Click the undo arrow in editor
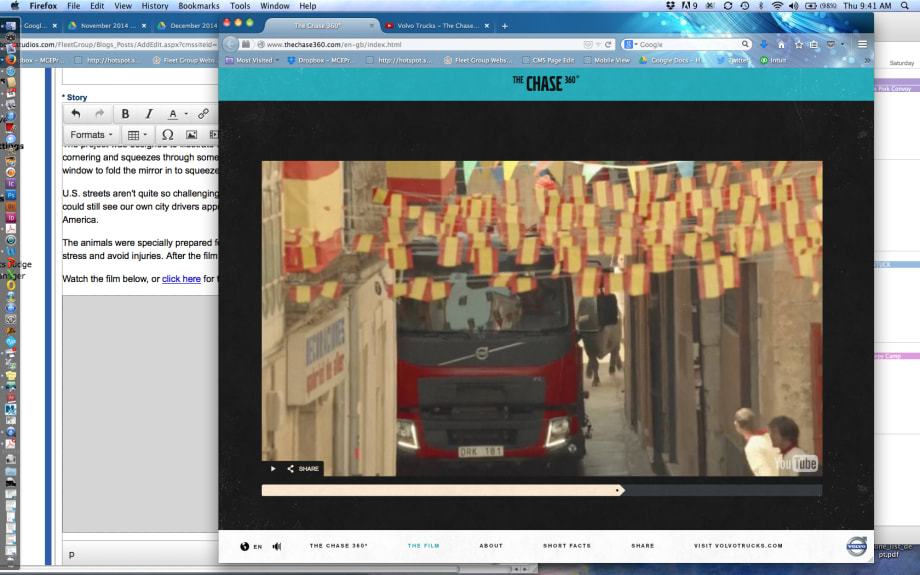920x575 pixels. (76, 114)
